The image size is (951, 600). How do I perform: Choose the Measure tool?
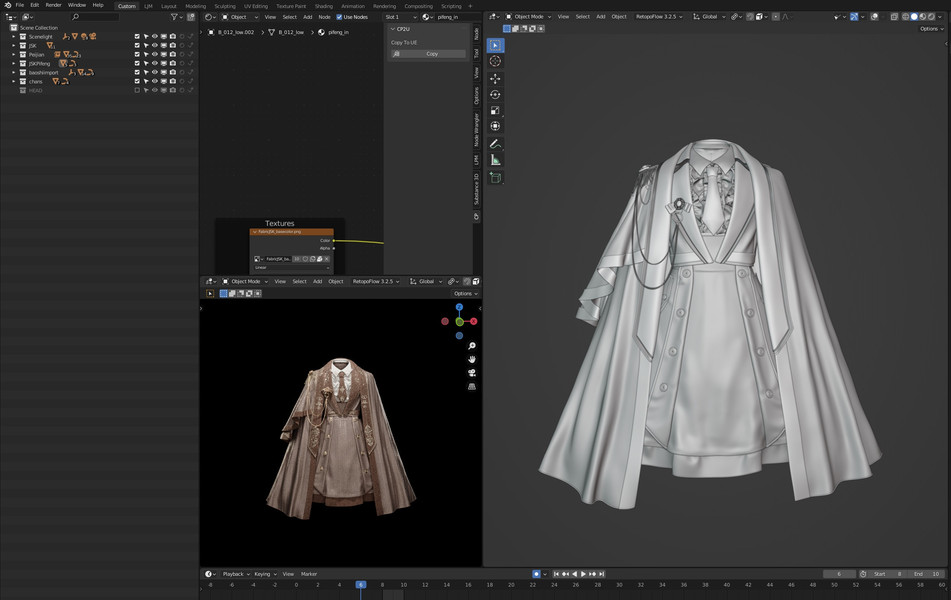(495, 160)
